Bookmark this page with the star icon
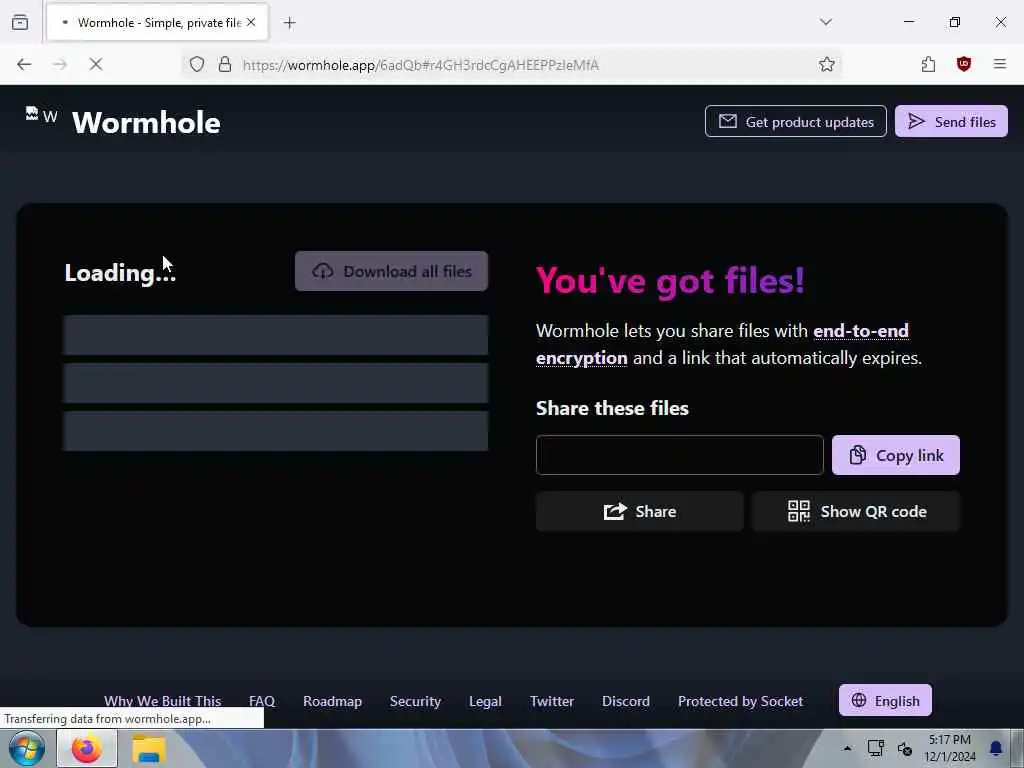The image size is (1024, 768). point(827,64)
